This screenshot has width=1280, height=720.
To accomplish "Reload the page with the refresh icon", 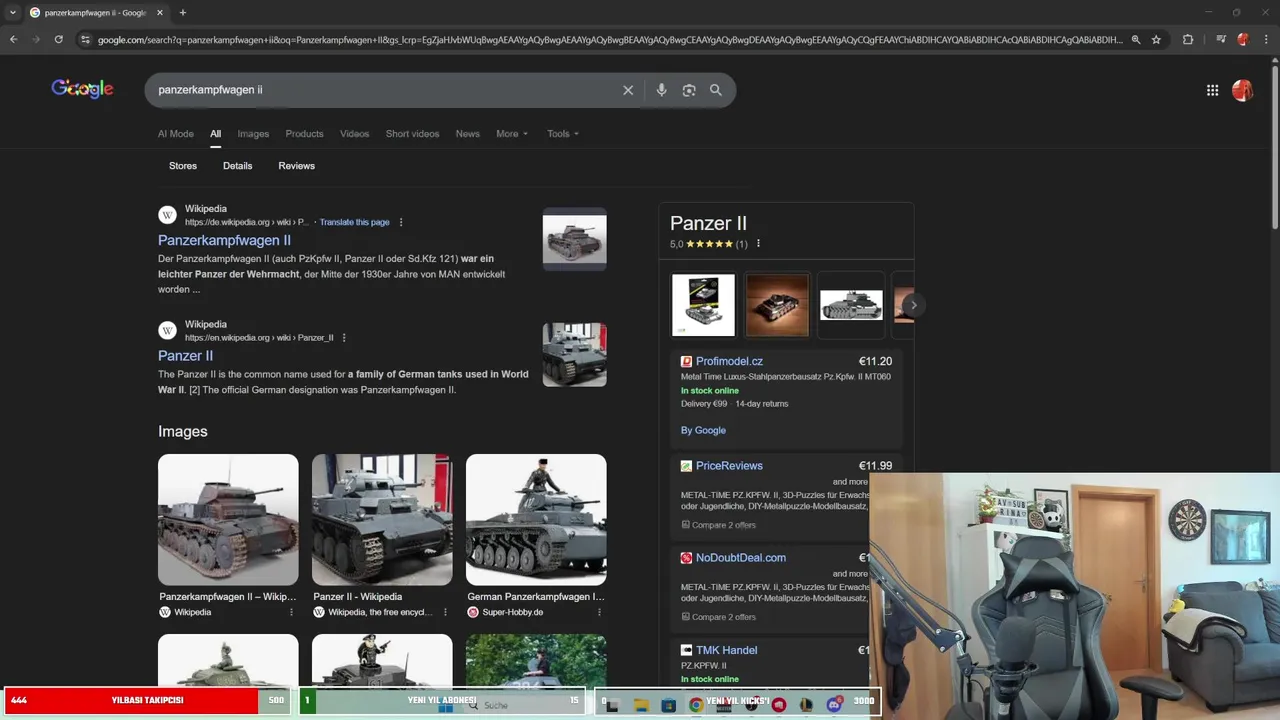I will pos(59,40).
